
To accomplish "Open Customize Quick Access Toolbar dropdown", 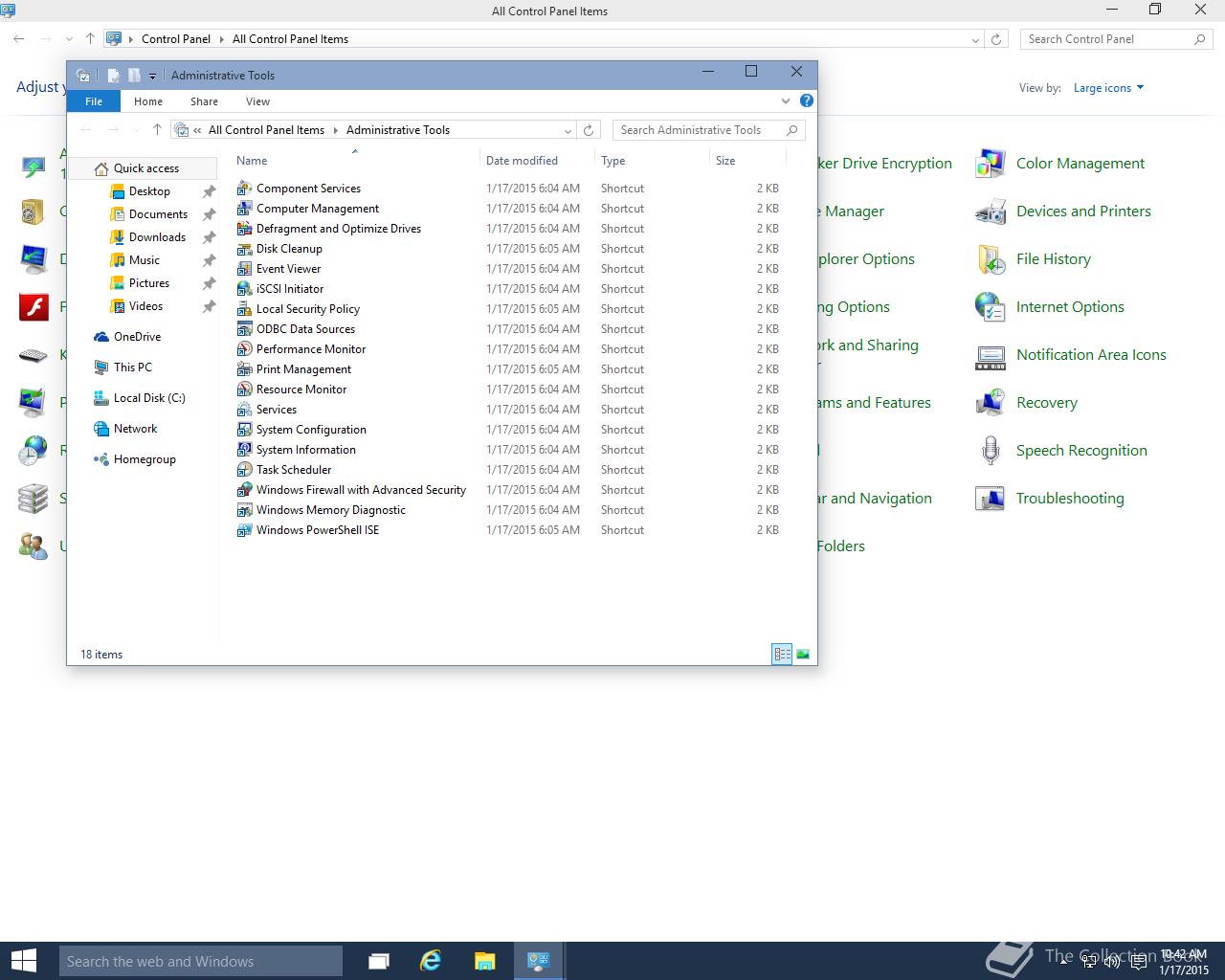I will click(x=152, y=76).
